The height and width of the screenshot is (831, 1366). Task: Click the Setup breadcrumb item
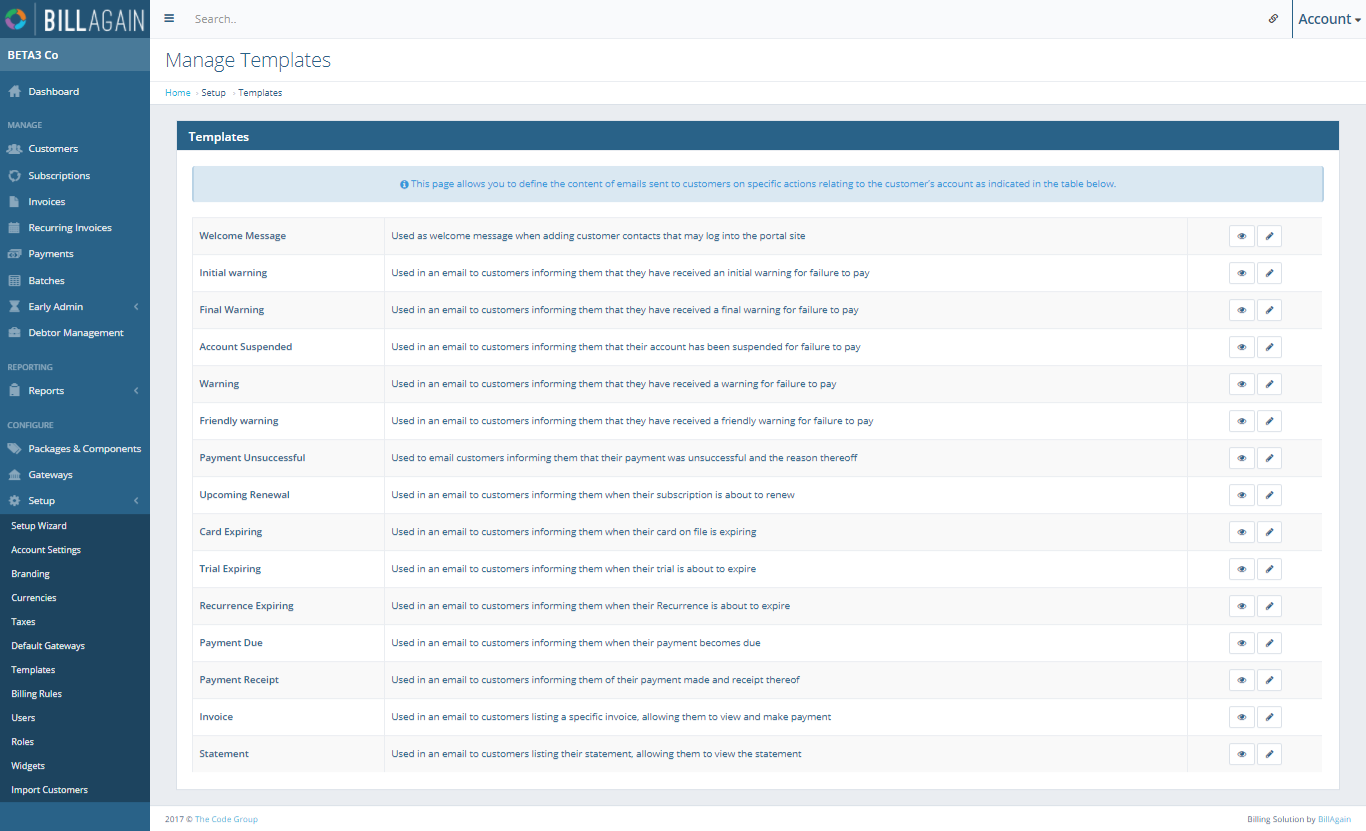pyautogui.click(x=213, y=93)
